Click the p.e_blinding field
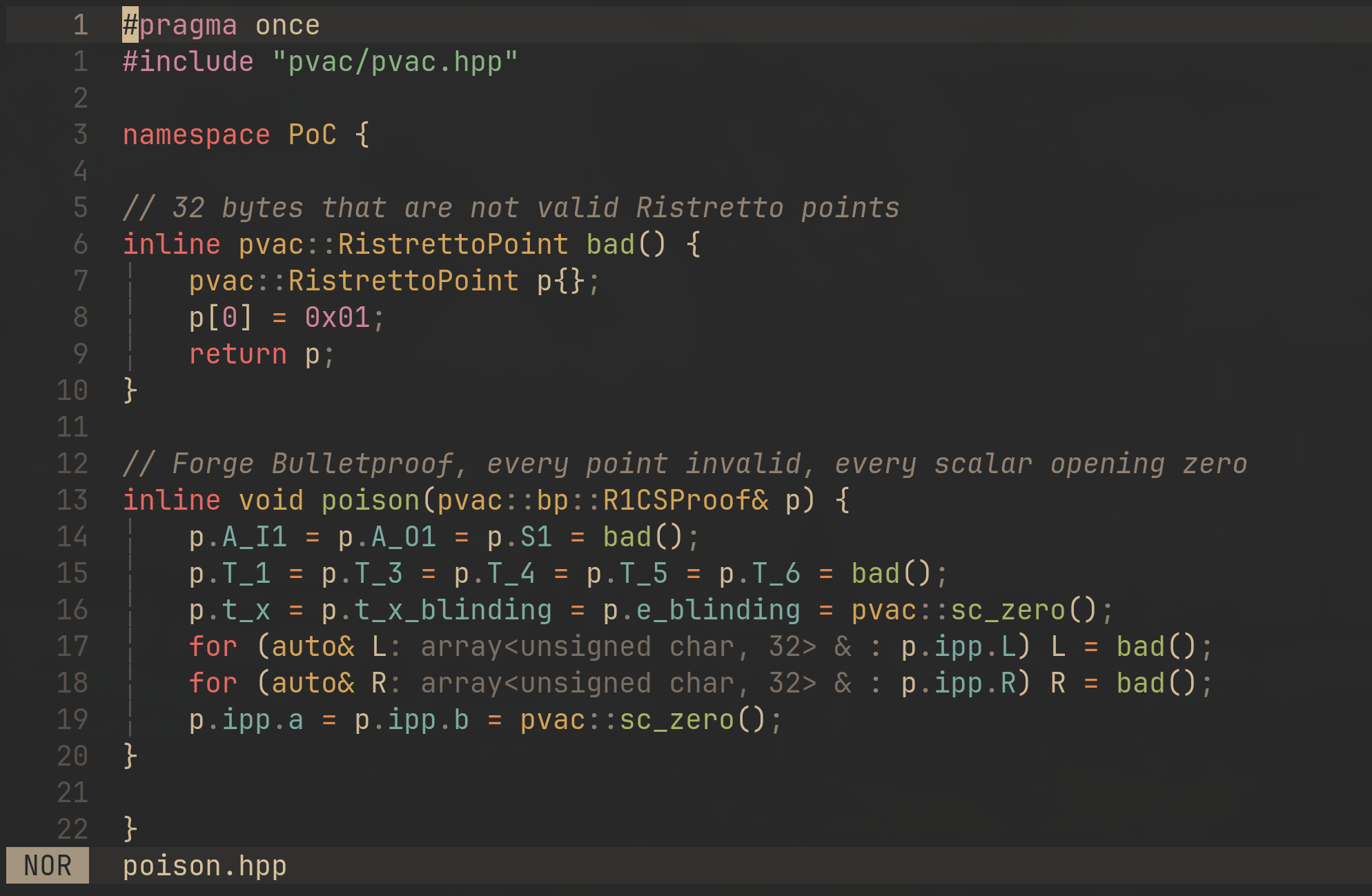 pyautogui.click(x=702, y=610)
